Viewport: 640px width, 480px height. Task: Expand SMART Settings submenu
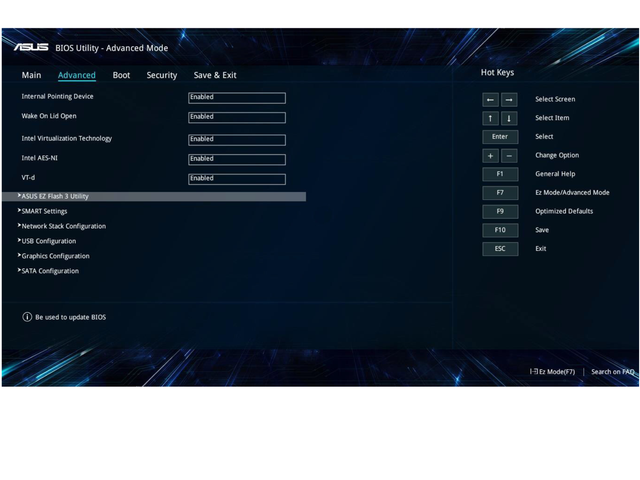click(x=42, y=211)
